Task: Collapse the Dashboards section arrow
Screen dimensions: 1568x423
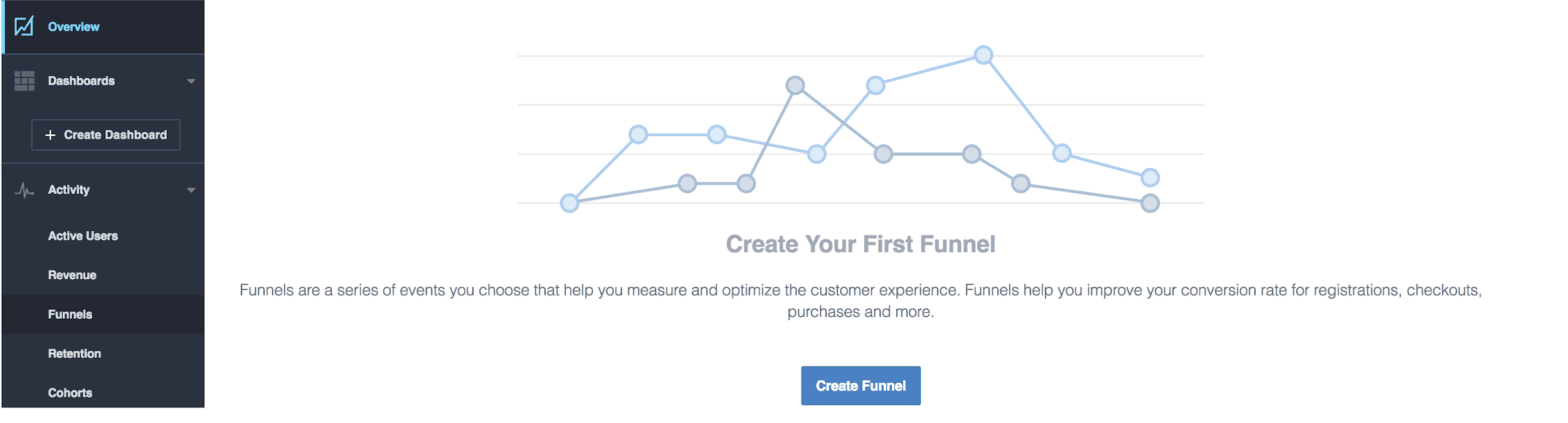Action: click(191, 81)
